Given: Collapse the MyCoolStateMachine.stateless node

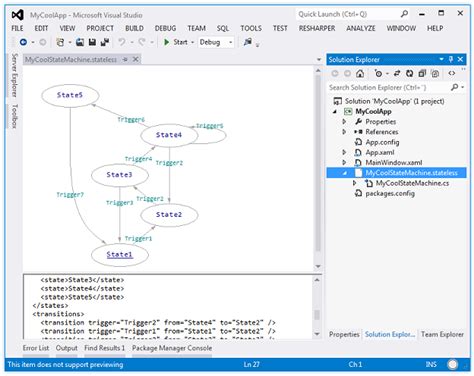Looking at the screenshot, I should coord(345,173).
